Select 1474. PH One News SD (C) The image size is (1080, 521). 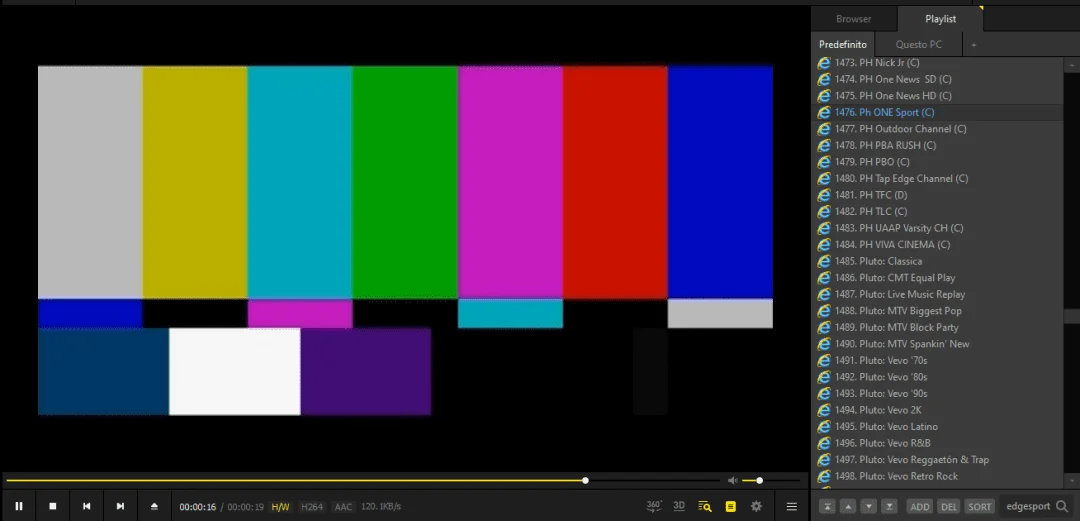pyautogui.click(x=937, y=79)
